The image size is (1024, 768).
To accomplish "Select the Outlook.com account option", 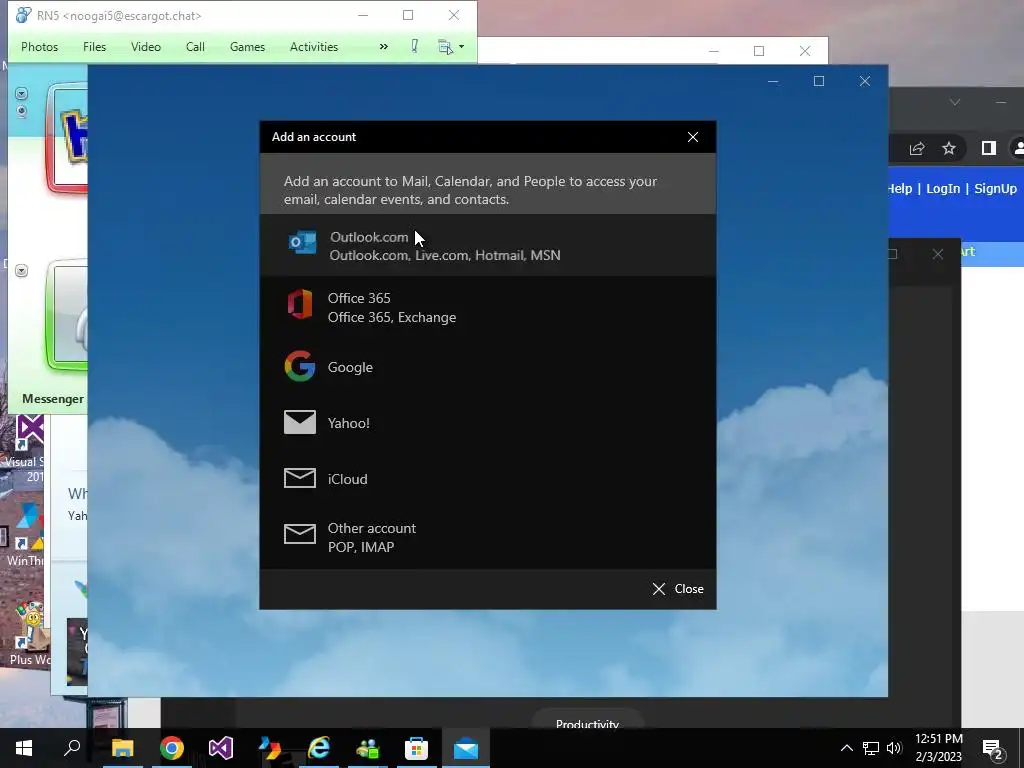I will (x=488, y=246).
